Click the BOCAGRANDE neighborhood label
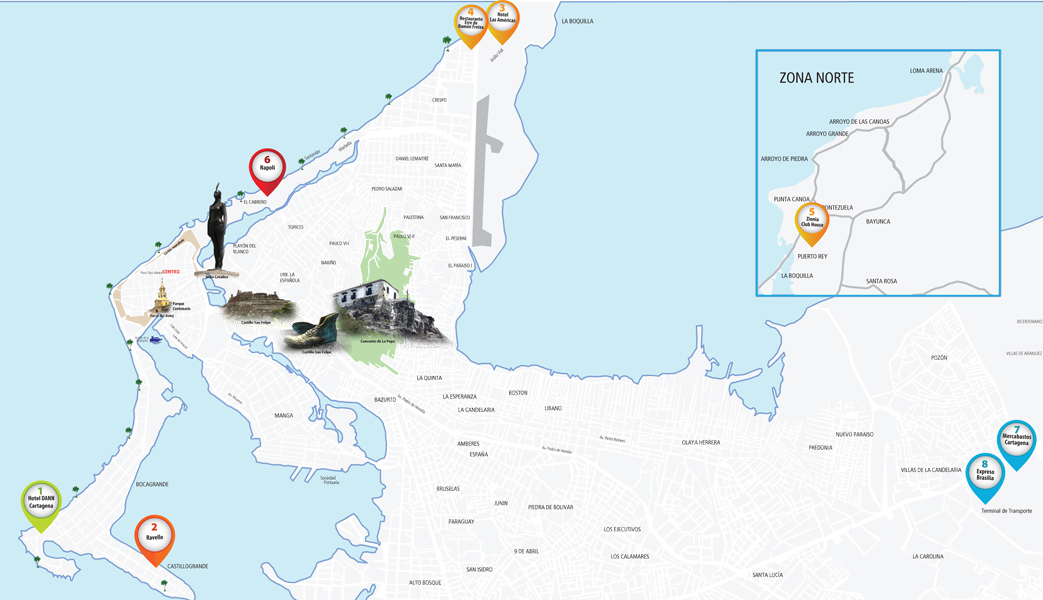 [x=152, y=484]
